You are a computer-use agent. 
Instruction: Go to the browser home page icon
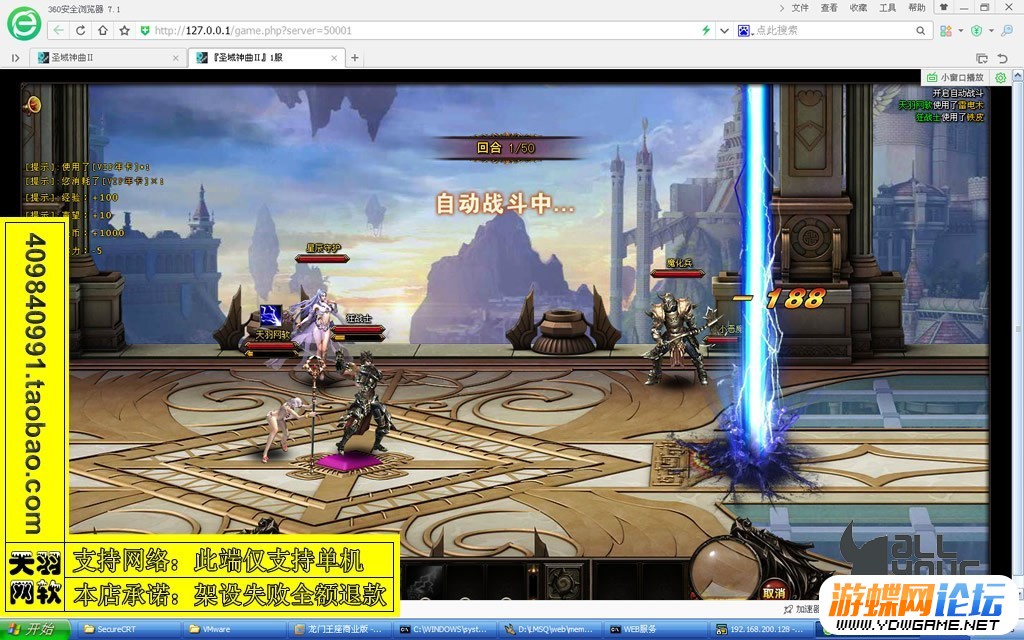[x=103, y=31]
